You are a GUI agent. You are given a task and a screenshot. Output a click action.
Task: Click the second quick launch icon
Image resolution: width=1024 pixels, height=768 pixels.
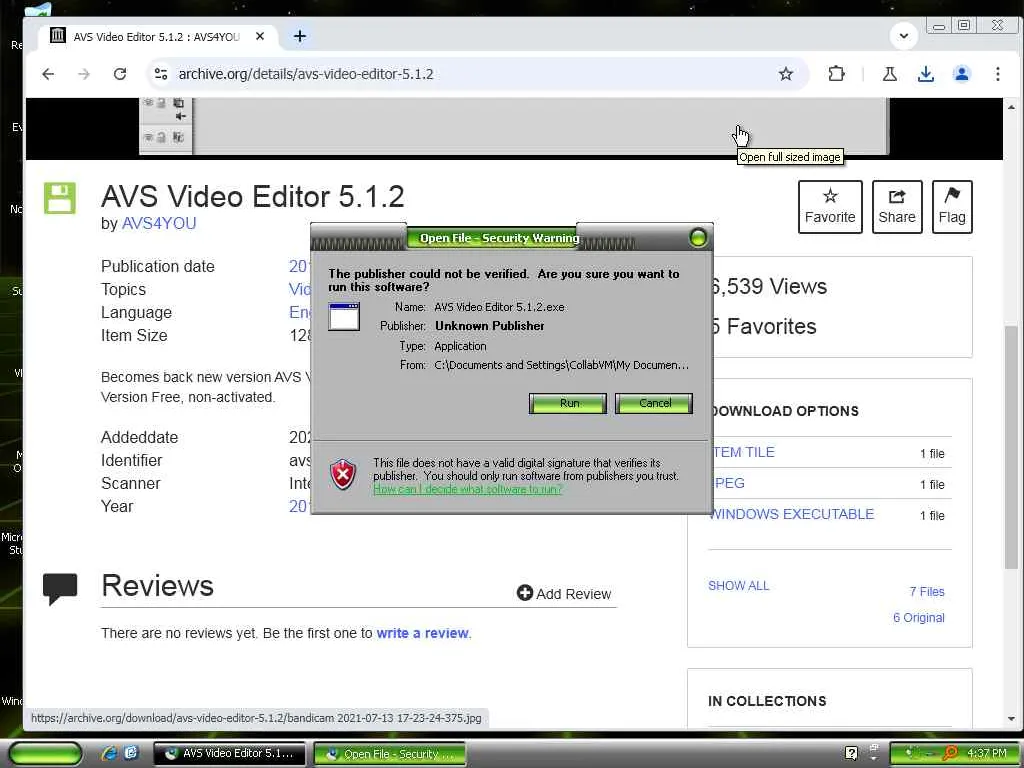(x=131, y=754)
